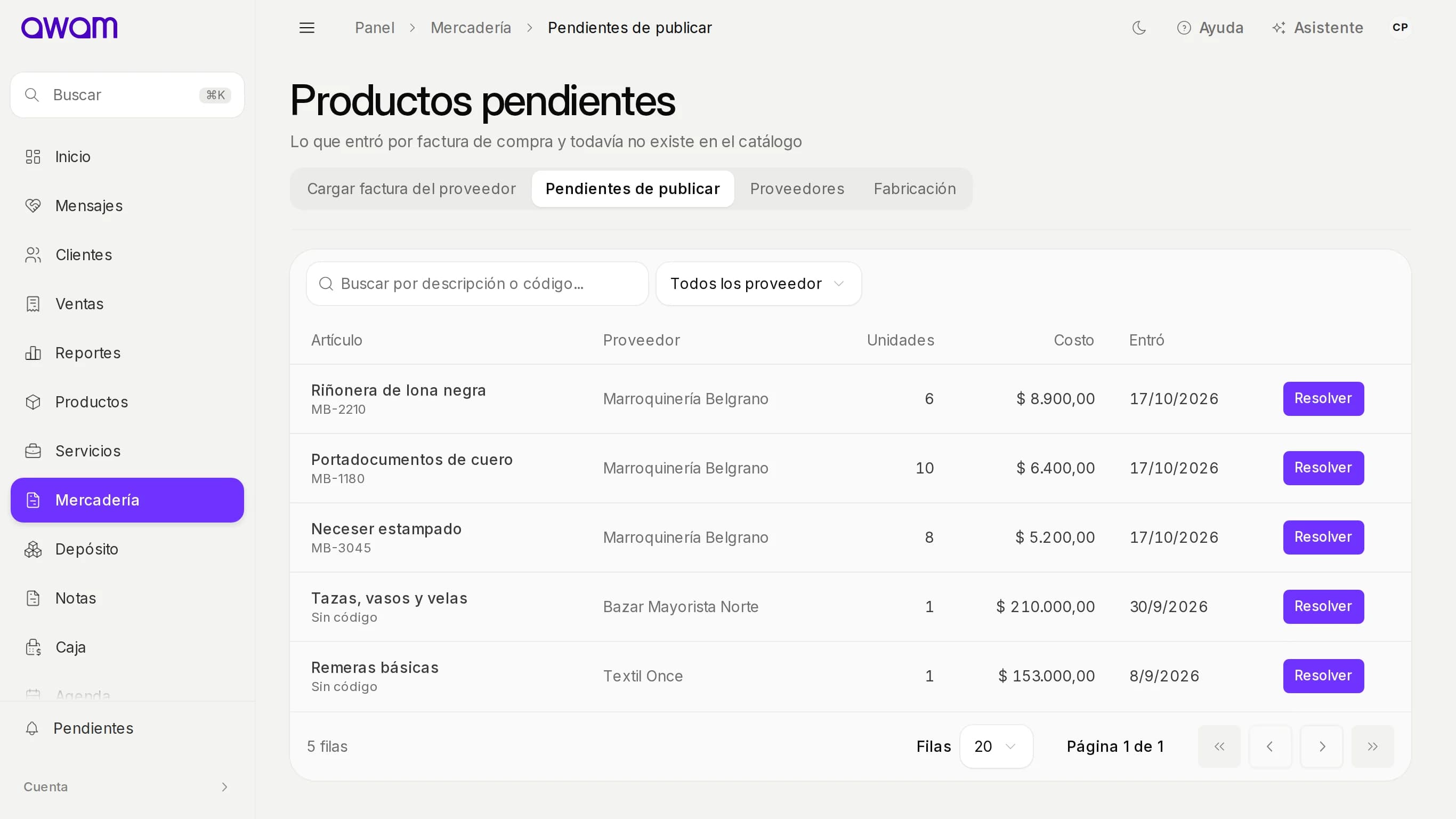Sort by Proveedor column header
This screenshot has width=1456, height=819.
click(641, 340)
